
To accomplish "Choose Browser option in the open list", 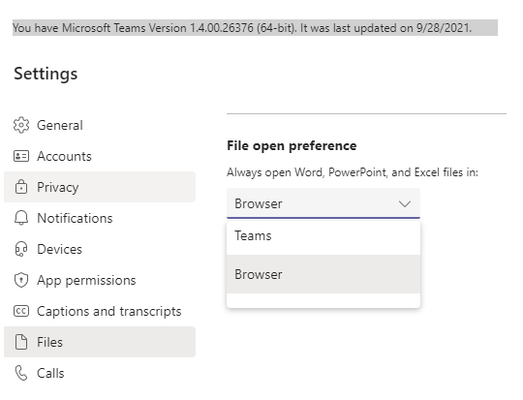I will pos(323,274).
